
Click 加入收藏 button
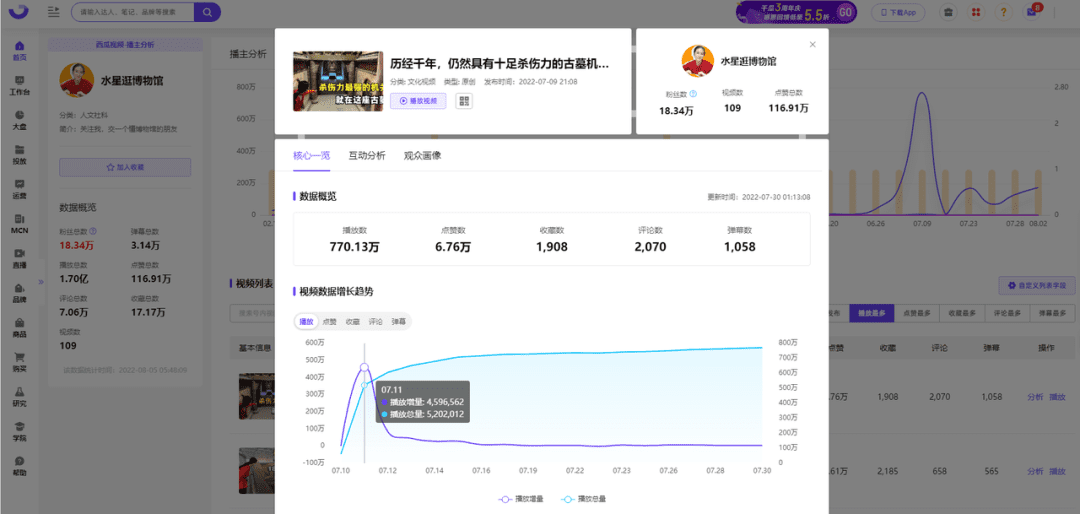point(125,167)
